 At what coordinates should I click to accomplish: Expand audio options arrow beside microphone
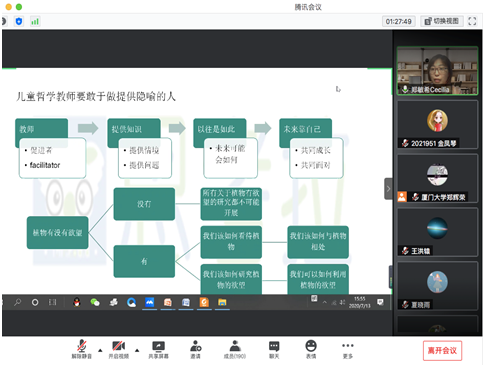click(x=100, y=350)
